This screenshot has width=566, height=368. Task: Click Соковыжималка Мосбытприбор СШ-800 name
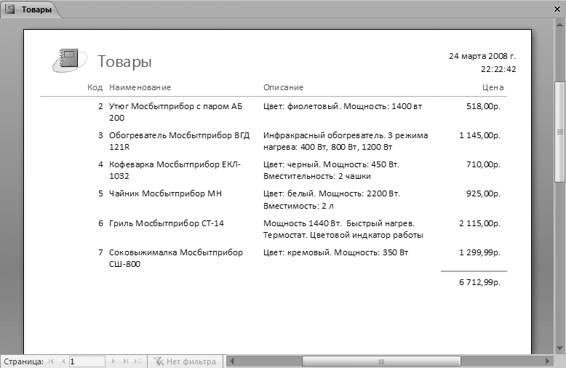click(176, 258)
